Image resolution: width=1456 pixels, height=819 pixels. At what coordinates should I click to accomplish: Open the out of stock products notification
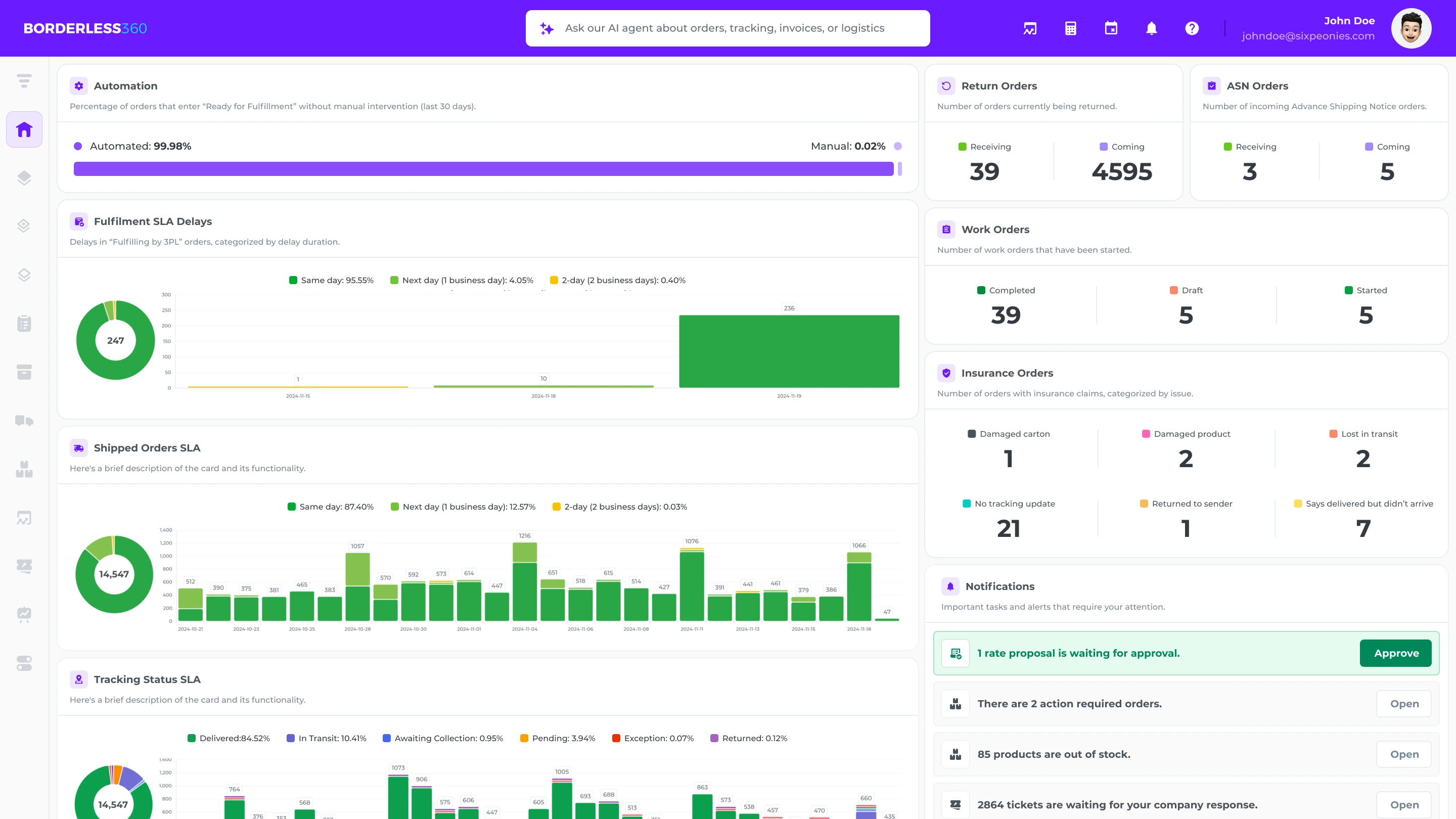(1404, 754)
